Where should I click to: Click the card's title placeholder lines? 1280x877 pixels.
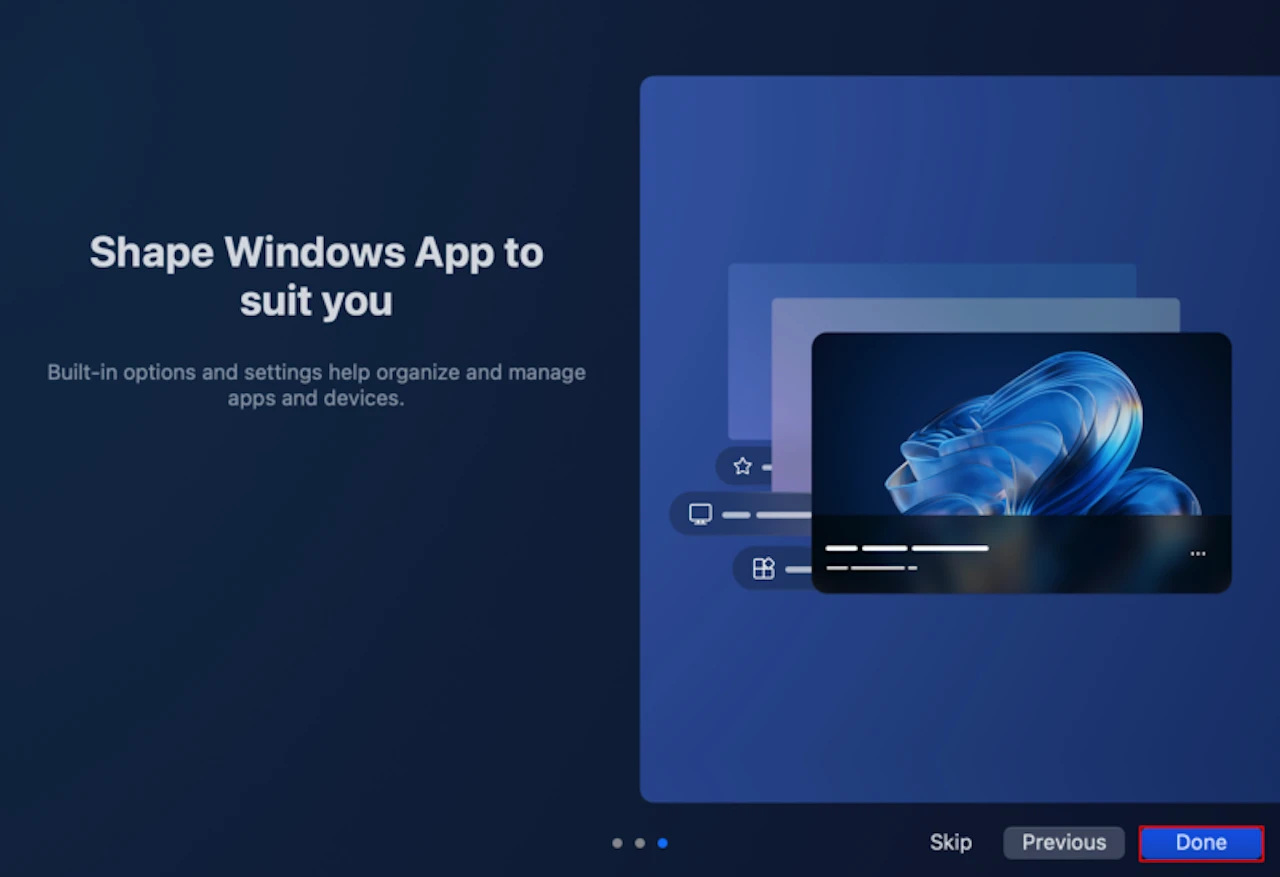(907, 548)
